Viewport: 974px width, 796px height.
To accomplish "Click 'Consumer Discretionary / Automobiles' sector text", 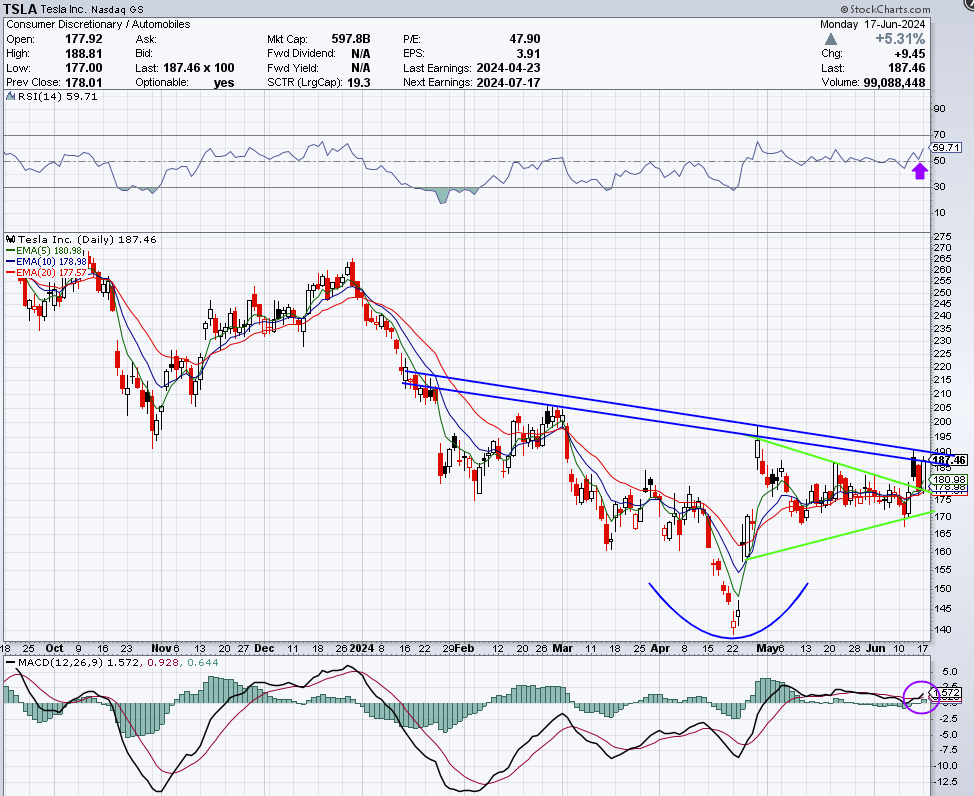I will 98,24.
